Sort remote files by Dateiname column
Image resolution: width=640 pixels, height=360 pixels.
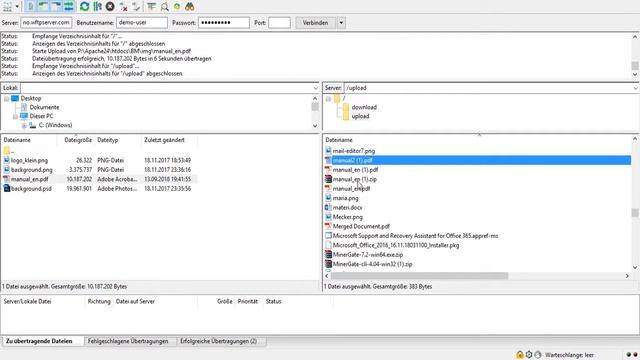339,140
